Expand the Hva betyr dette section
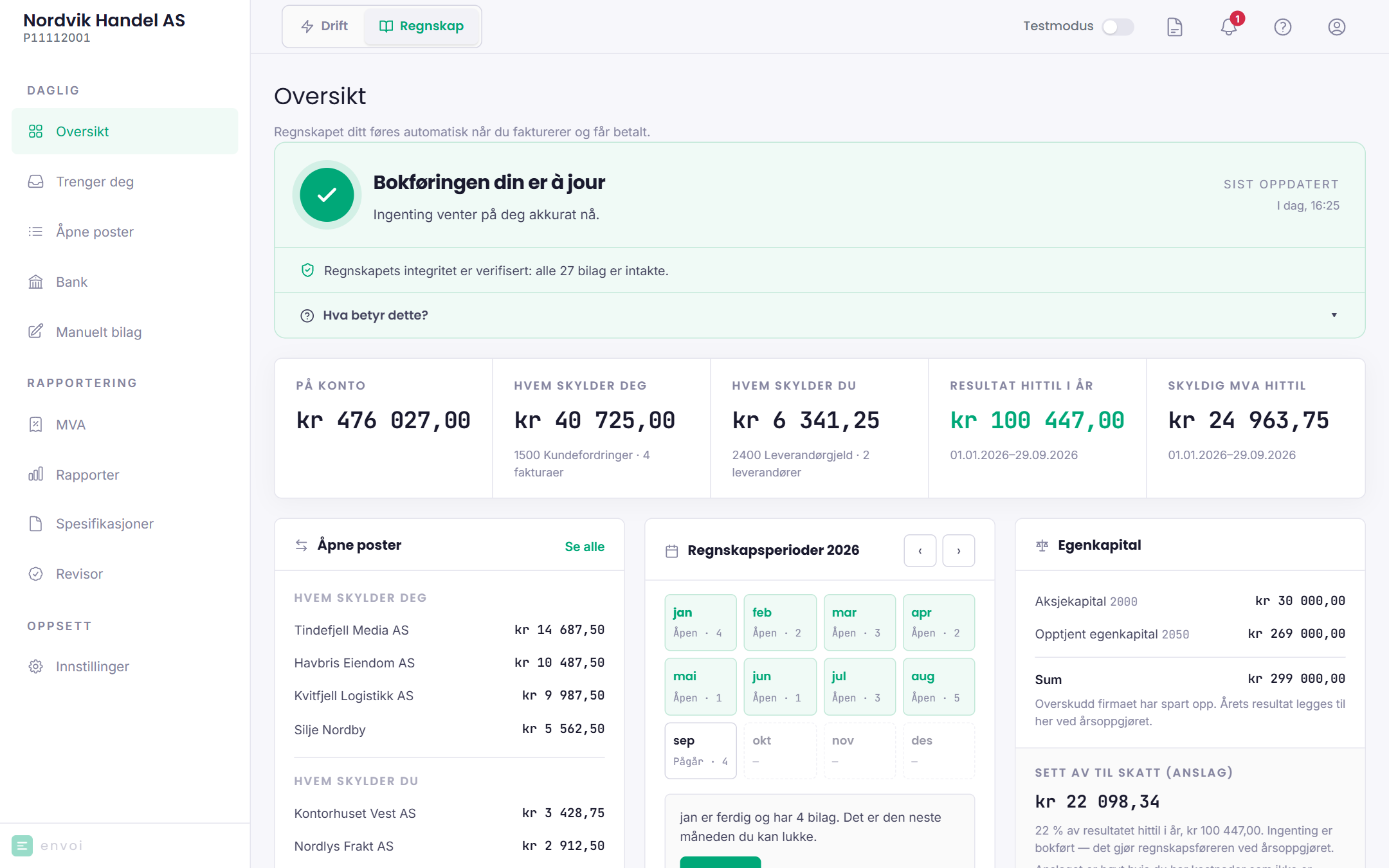Viewport: 1389px width, 868px height. [820, 315]
